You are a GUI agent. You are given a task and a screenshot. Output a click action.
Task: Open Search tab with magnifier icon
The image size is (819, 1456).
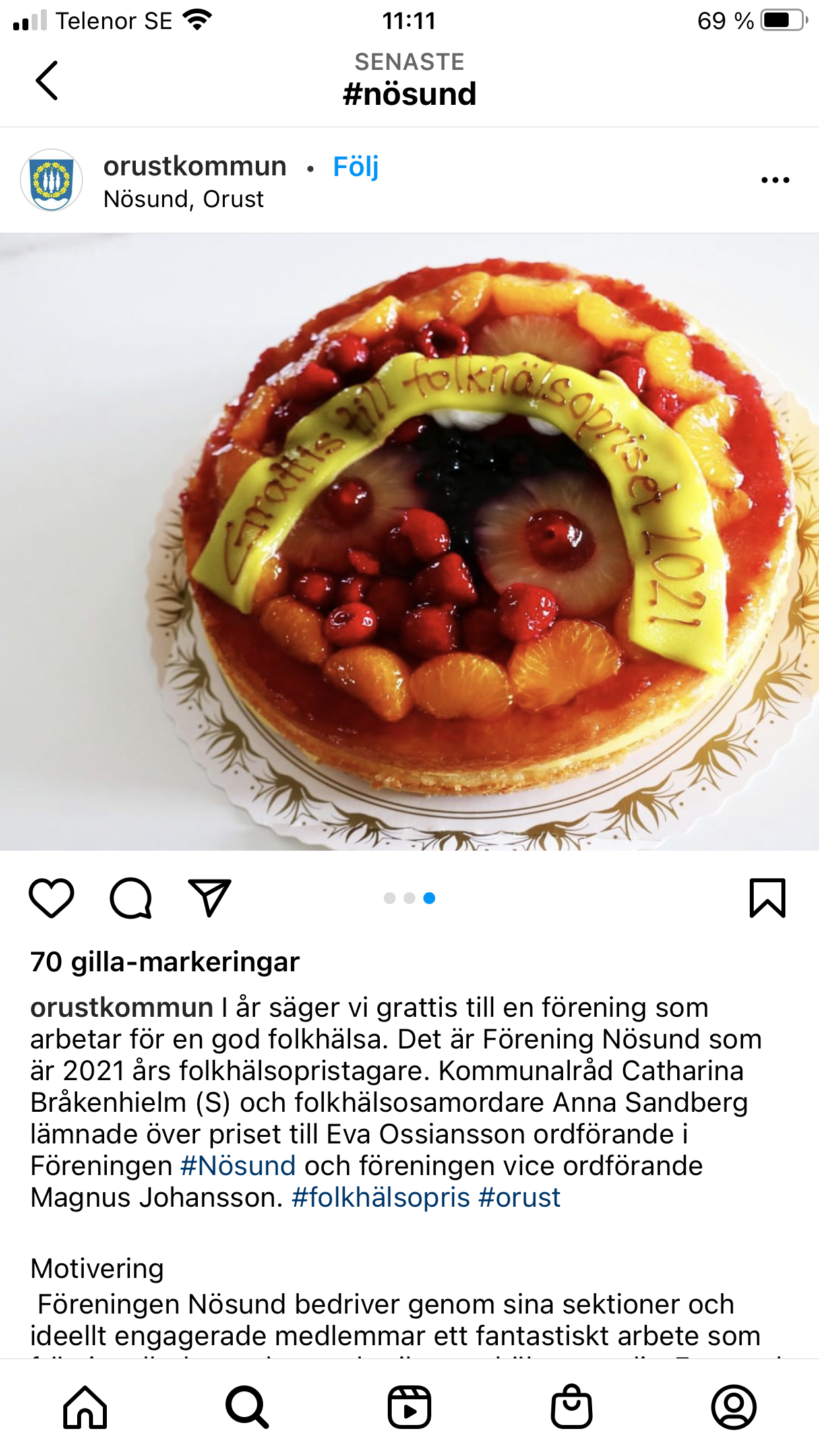[247, 1407]
